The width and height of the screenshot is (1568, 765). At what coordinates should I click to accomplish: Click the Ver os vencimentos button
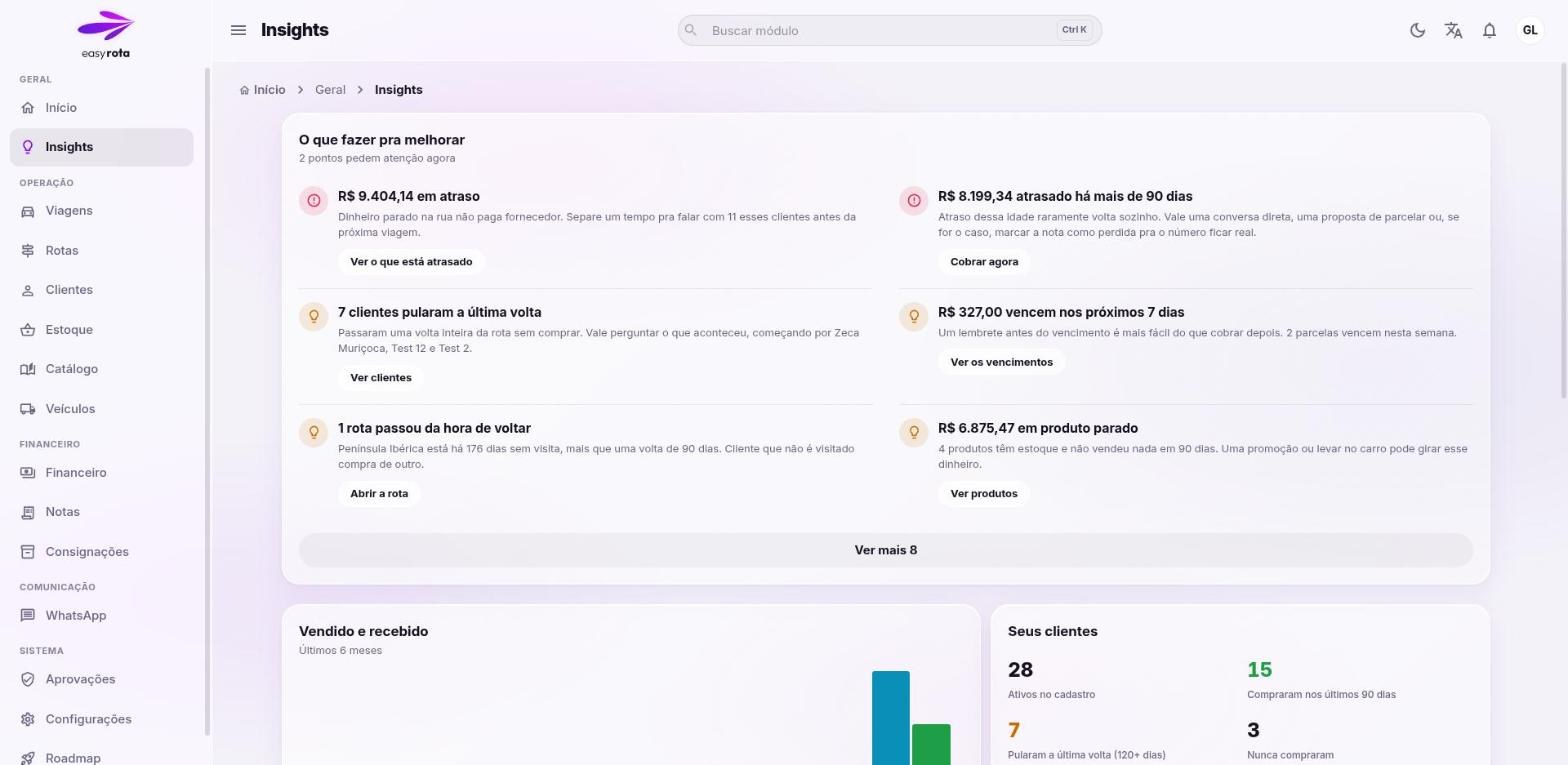click(x=1001, y=362)
